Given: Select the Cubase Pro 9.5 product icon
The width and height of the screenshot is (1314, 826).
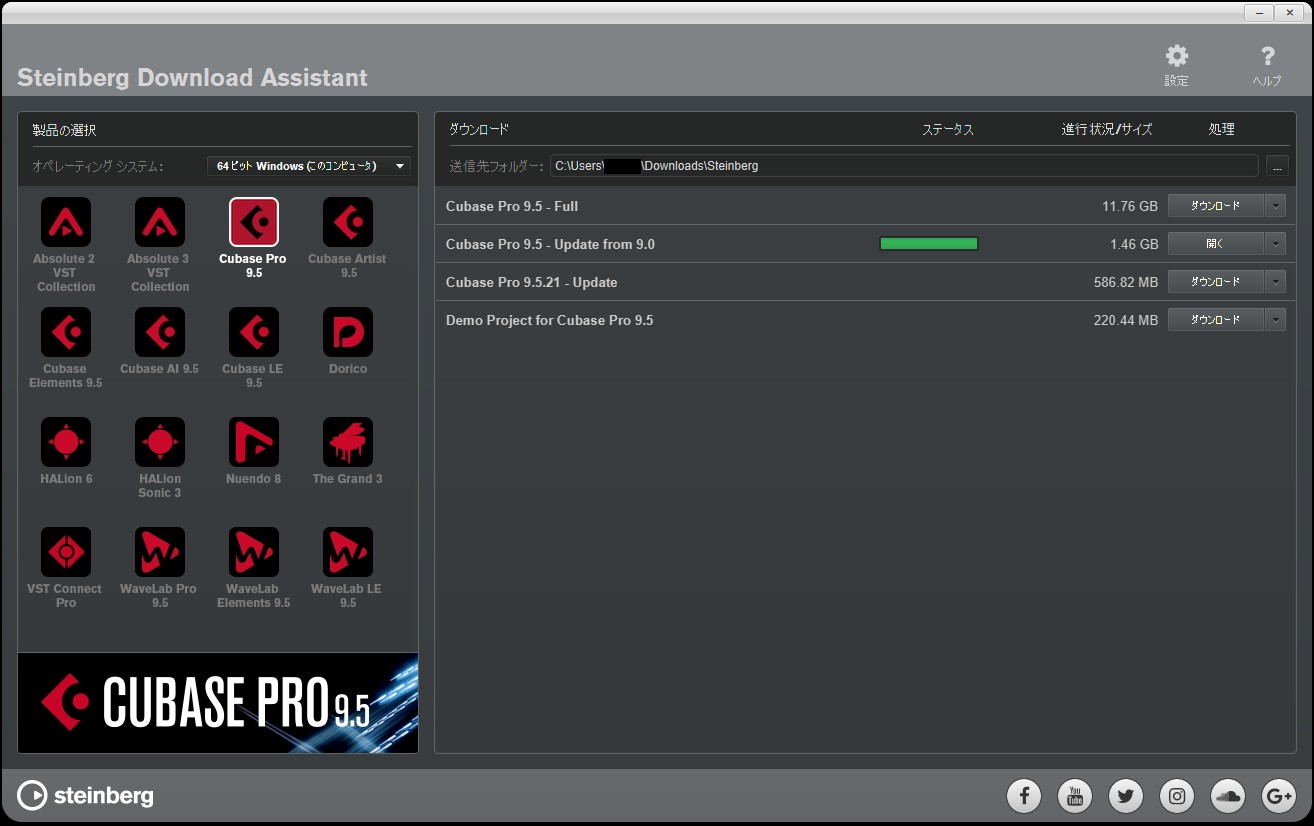Looking at the screenshot, I should (254, 222).
